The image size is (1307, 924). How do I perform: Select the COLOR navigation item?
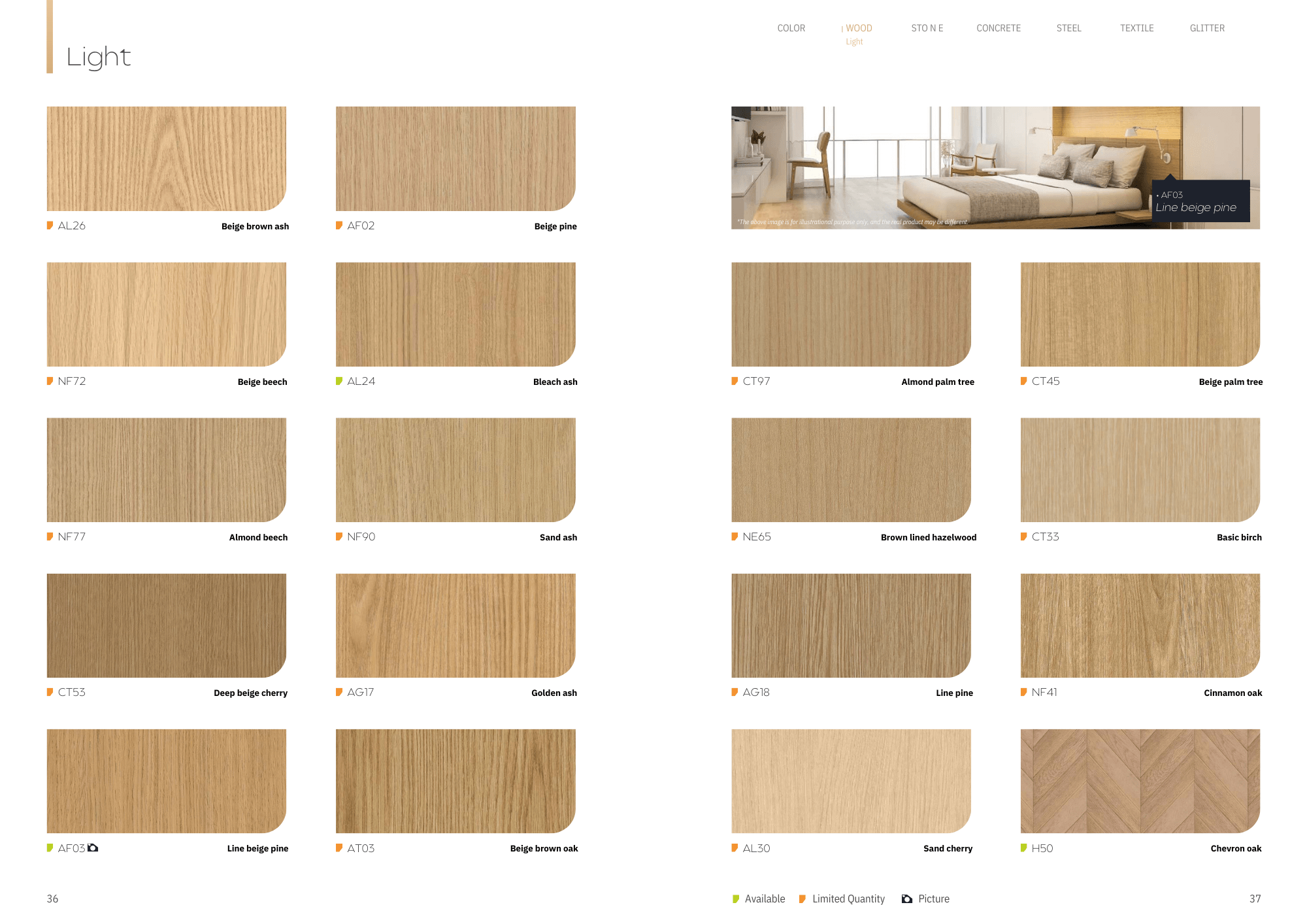click(791, 28)
